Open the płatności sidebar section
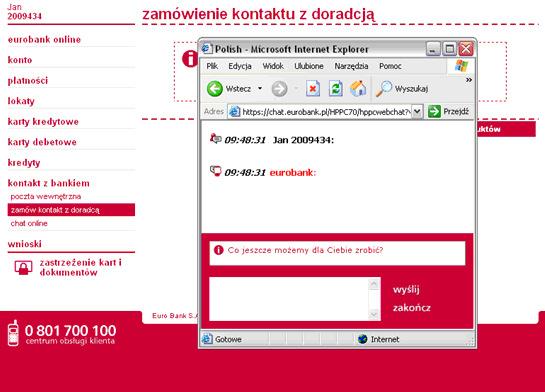Viewport: 545px width, 392px height. click(x=28, y=80)
